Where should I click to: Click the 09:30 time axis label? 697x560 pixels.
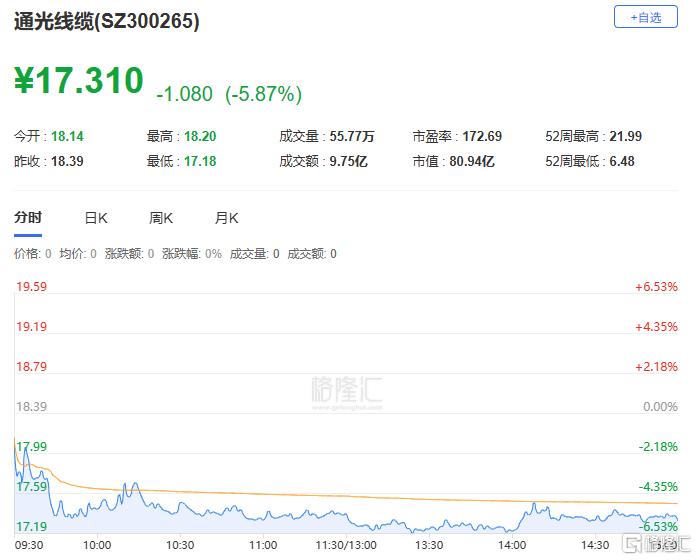click(29, 545)
